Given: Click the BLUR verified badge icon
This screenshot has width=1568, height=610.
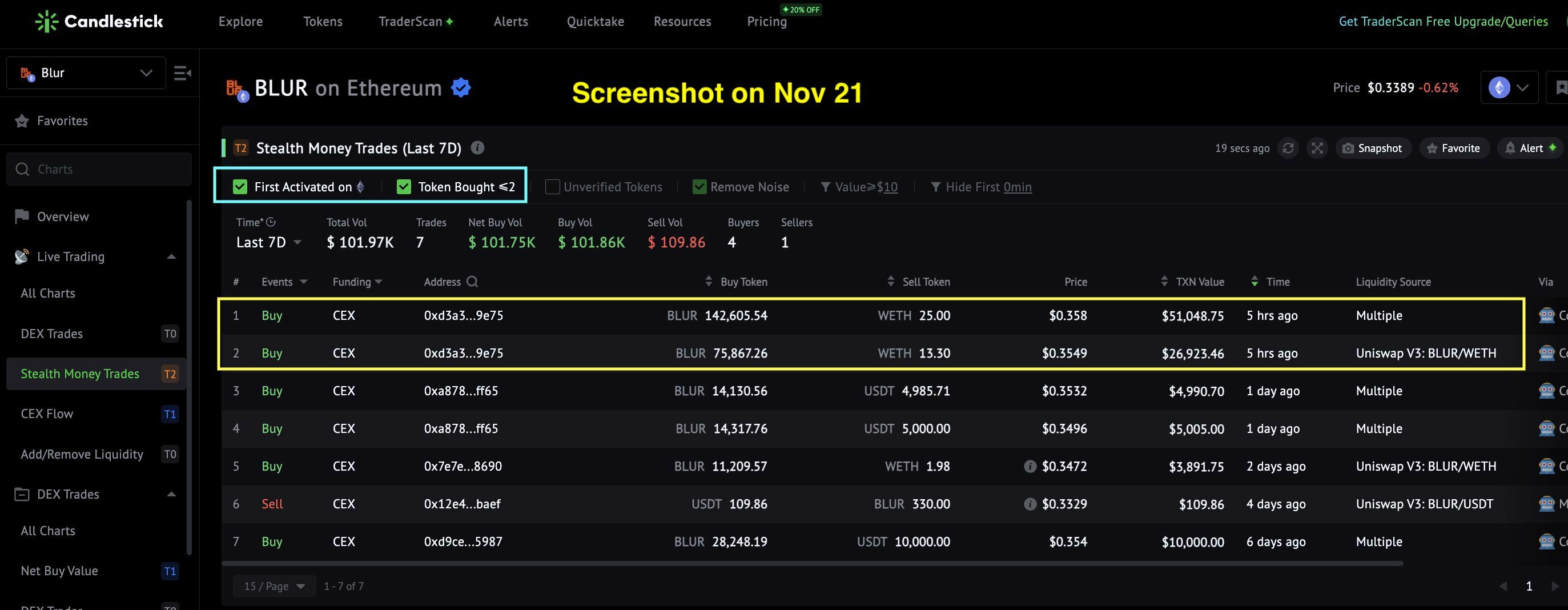Looking at the screenshot, I should pyautogui.click(x=461, y=87).
